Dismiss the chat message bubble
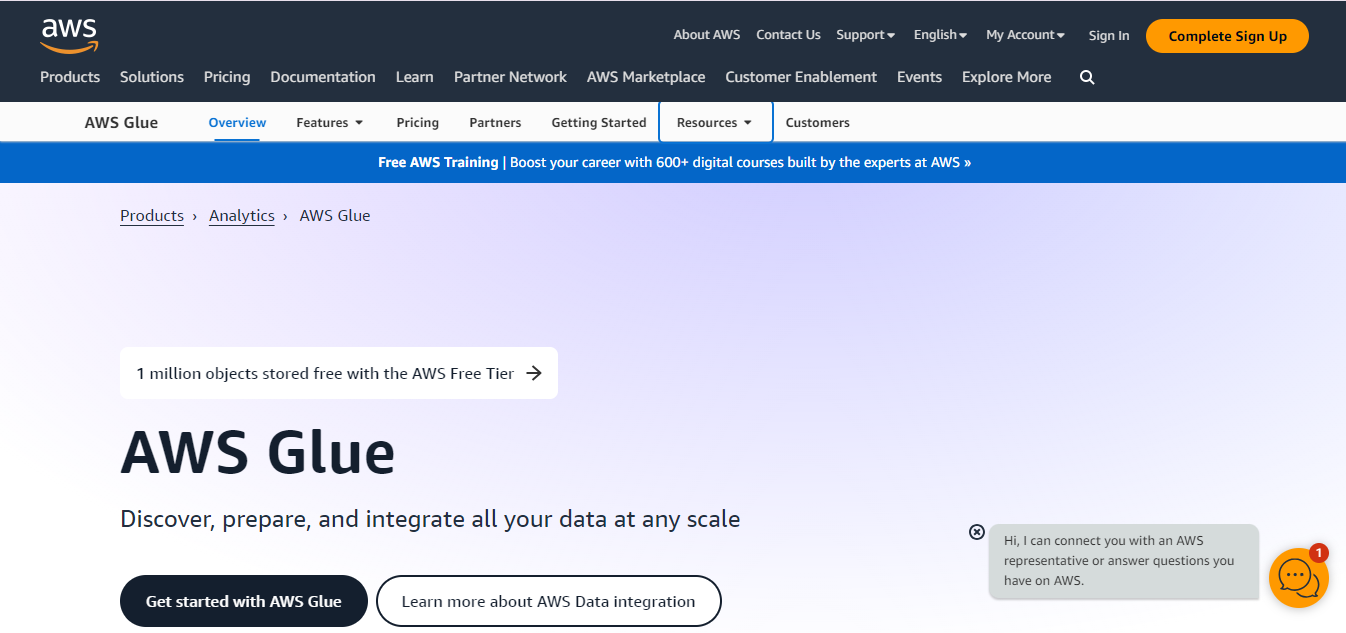The width and height of the screenshot is (1346, 633). pyautogui.click(x=977, y=532)
